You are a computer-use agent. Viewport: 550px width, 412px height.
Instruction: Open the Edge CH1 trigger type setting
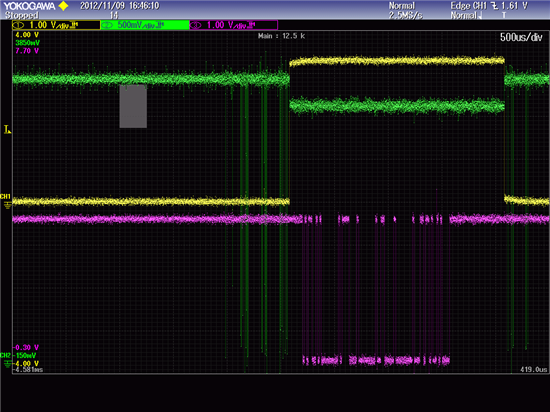click(469, 6)
